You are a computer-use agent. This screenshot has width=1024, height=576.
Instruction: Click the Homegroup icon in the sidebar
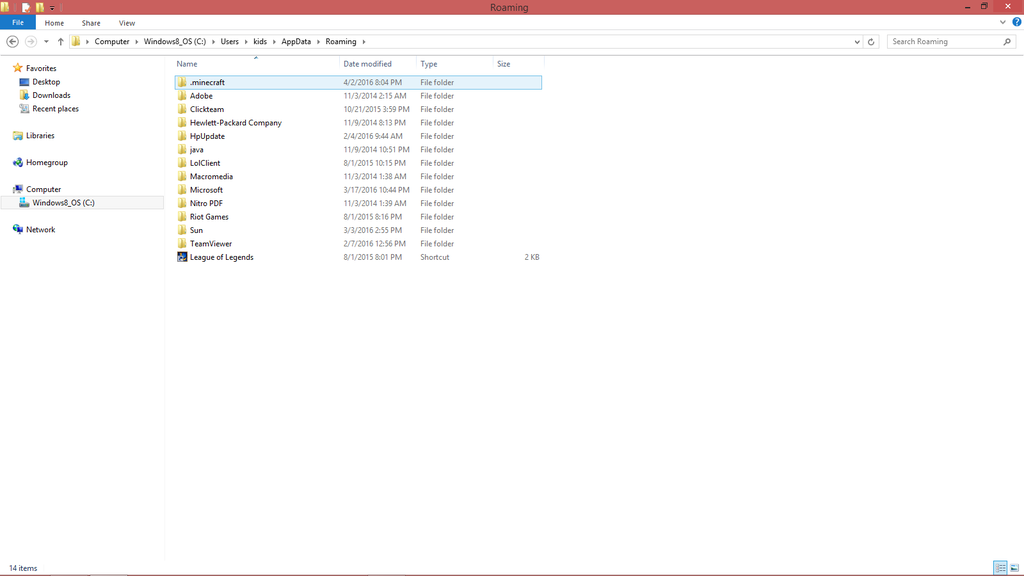[18, 162]
